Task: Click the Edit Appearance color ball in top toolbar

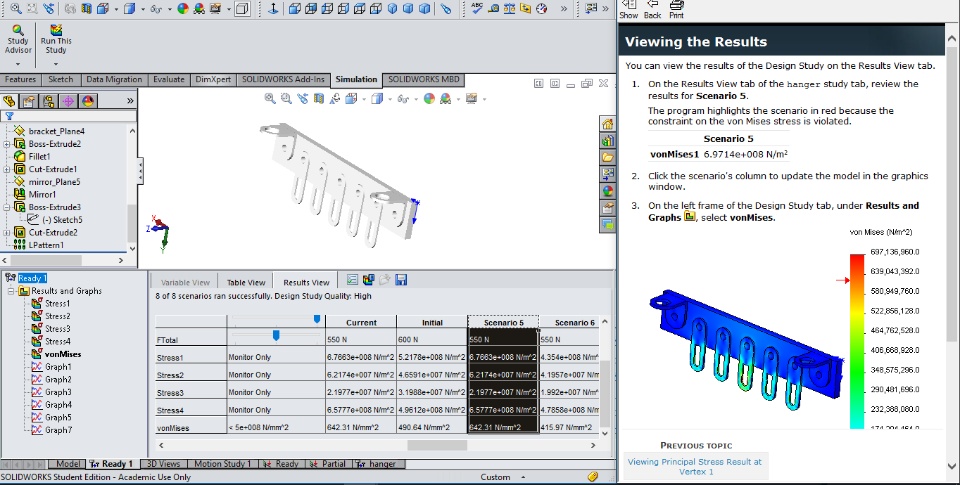Action: (183, 9)
